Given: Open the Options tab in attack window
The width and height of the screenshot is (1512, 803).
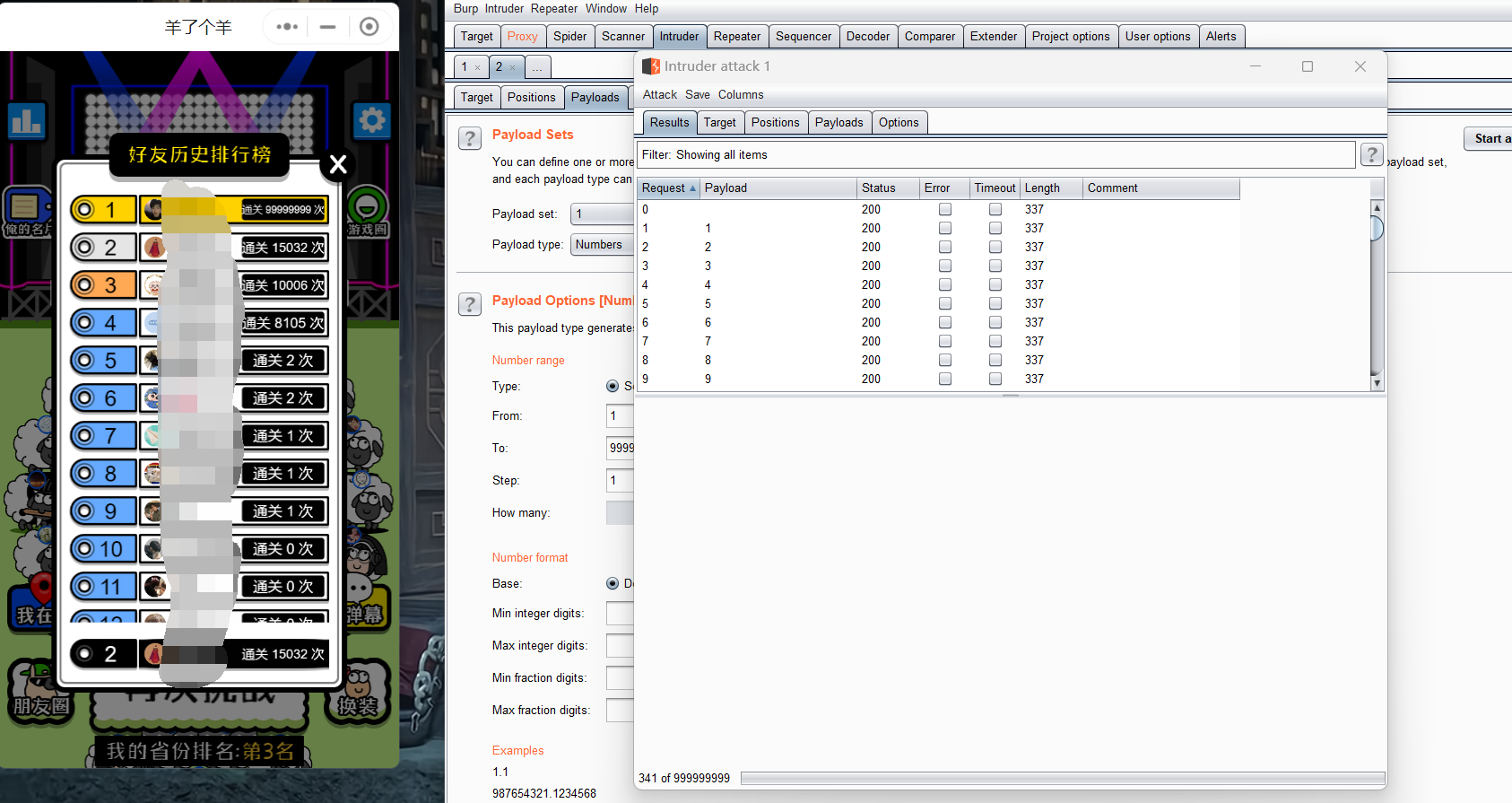Looking at the screenshot, I should [x=899, y=123].
